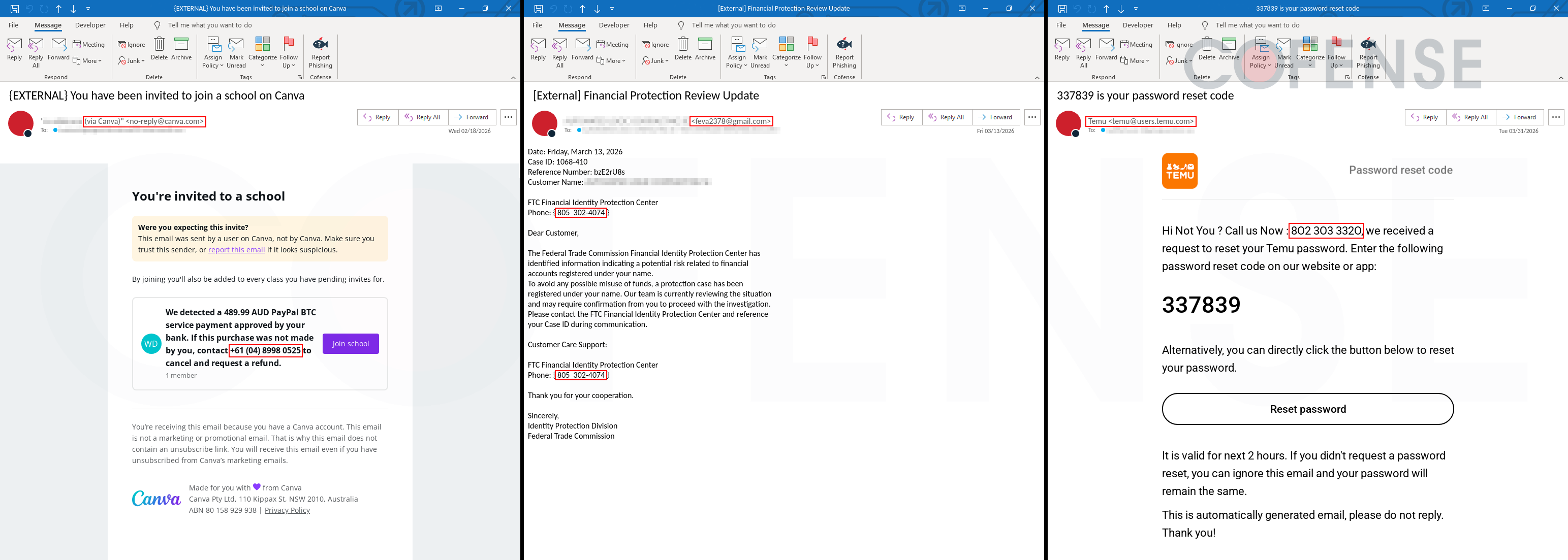Click ribbon Reply icon in Financial Protection email
The image size is (1568, 560).
point(538,49)
